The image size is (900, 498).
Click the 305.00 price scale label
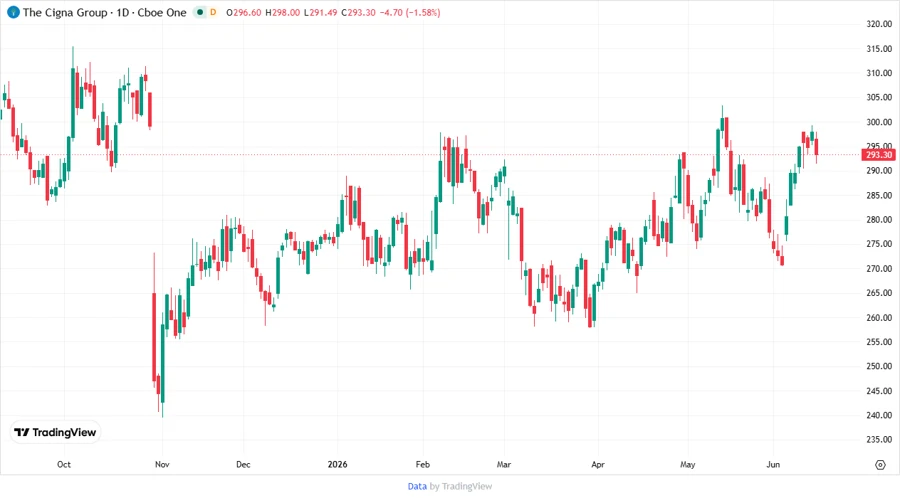(x=879, y=98)
